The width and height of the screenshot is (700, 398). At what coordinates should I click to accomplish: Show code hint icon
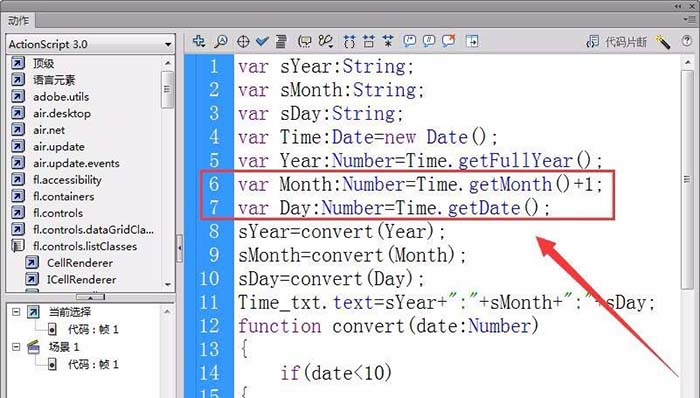305,41
